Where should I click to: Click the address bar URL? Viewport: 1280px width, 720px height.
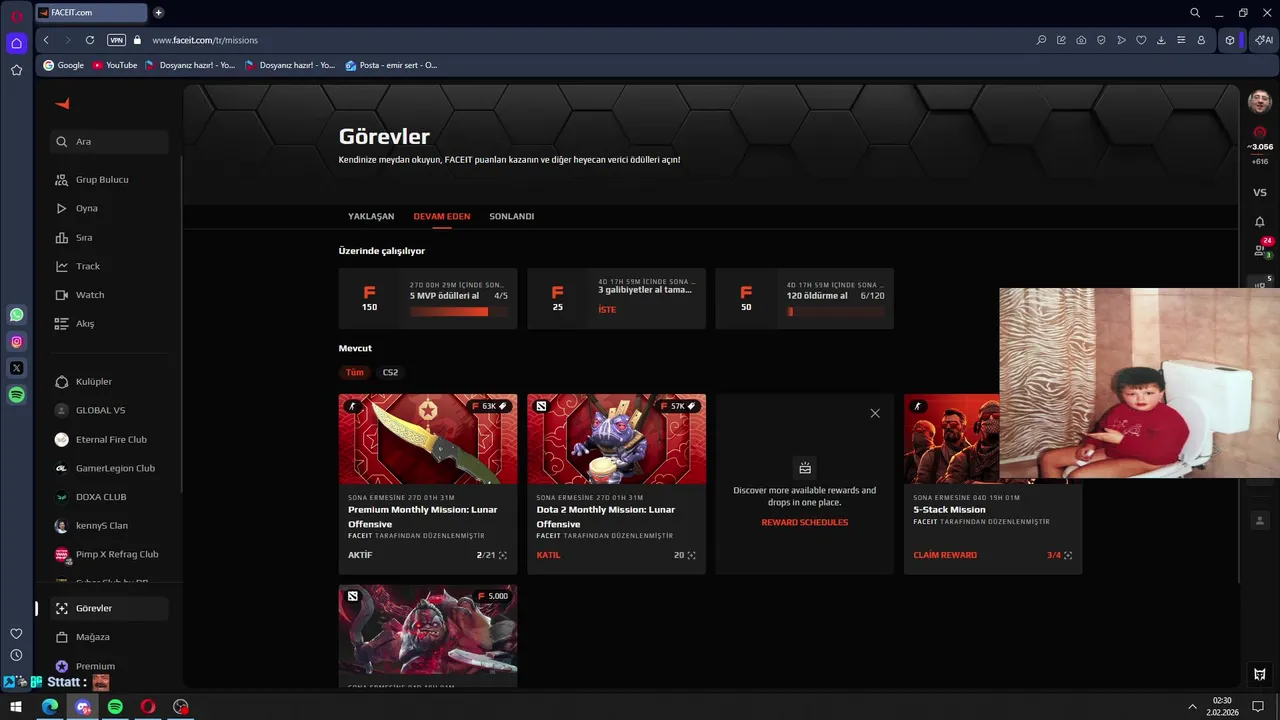pos(205,40)
